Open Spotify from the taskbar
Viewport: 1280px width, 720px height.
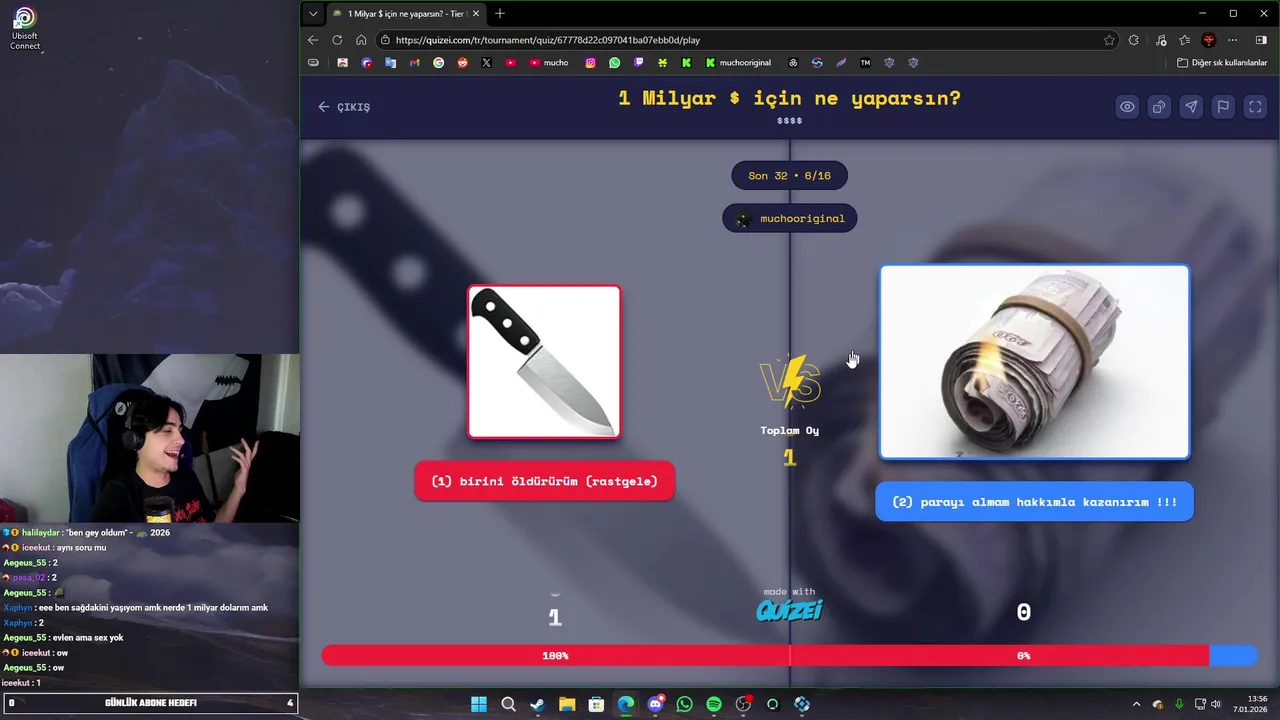(714, 704)
